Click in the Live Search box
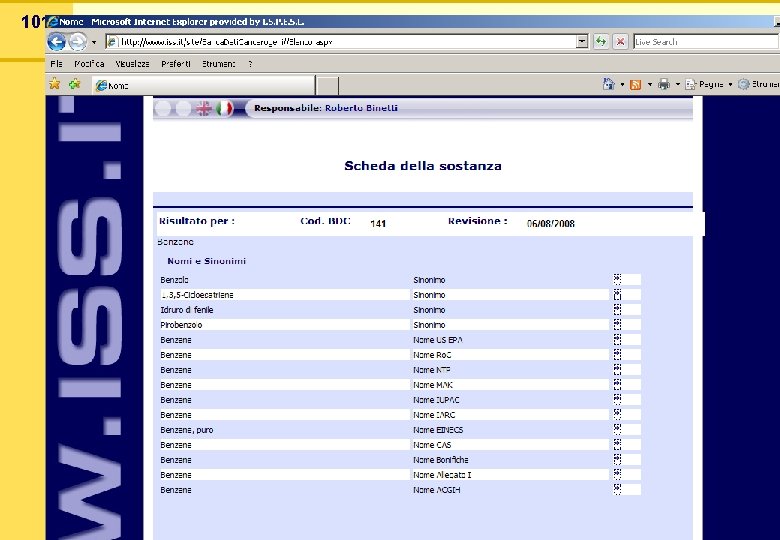The width and height of the screenshot is (780, 540). pyautogui.click(x=706, y=42)
